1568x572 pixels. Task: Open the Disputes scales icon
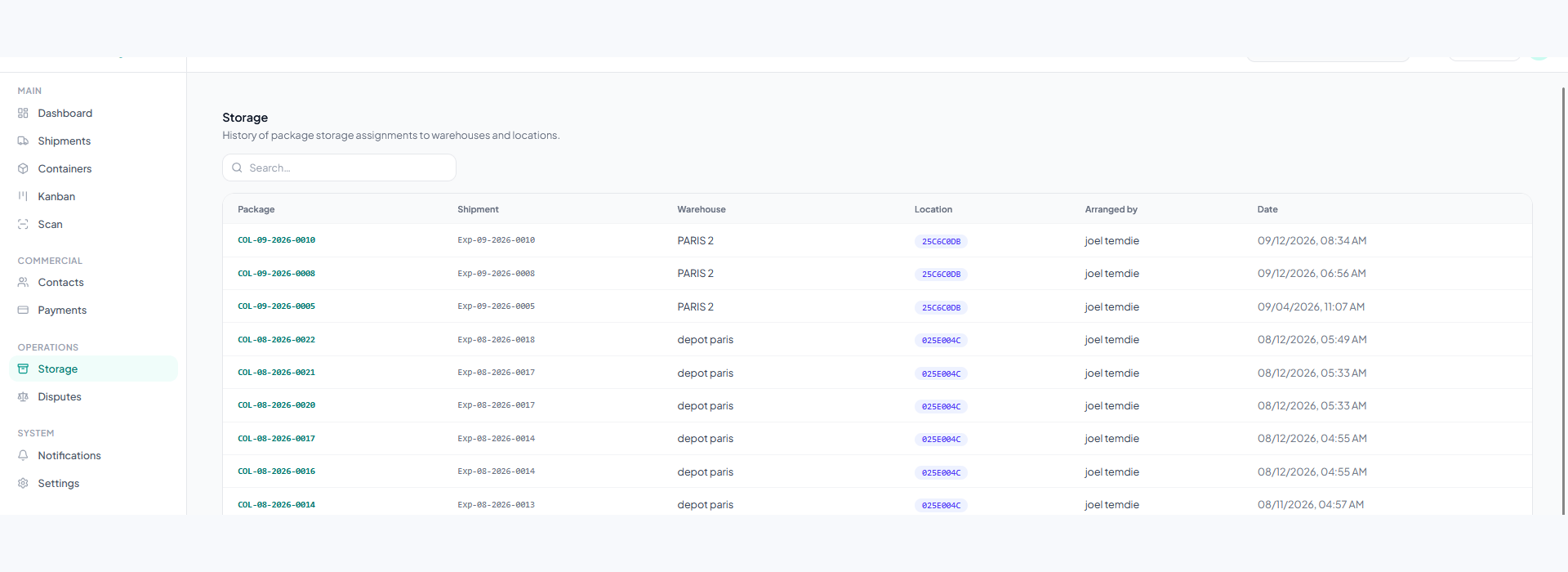(x=23, y=397)
